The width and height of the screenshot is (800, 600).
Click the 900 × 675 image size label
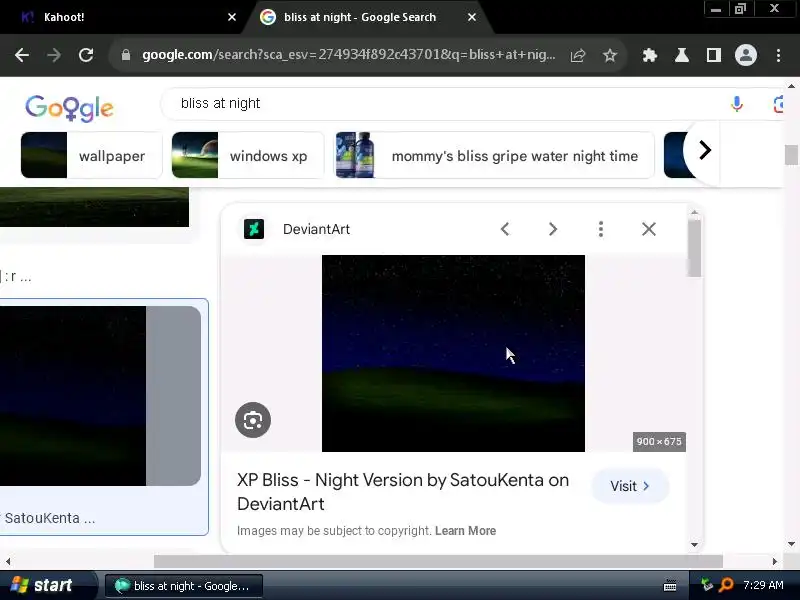pos(659,442)
